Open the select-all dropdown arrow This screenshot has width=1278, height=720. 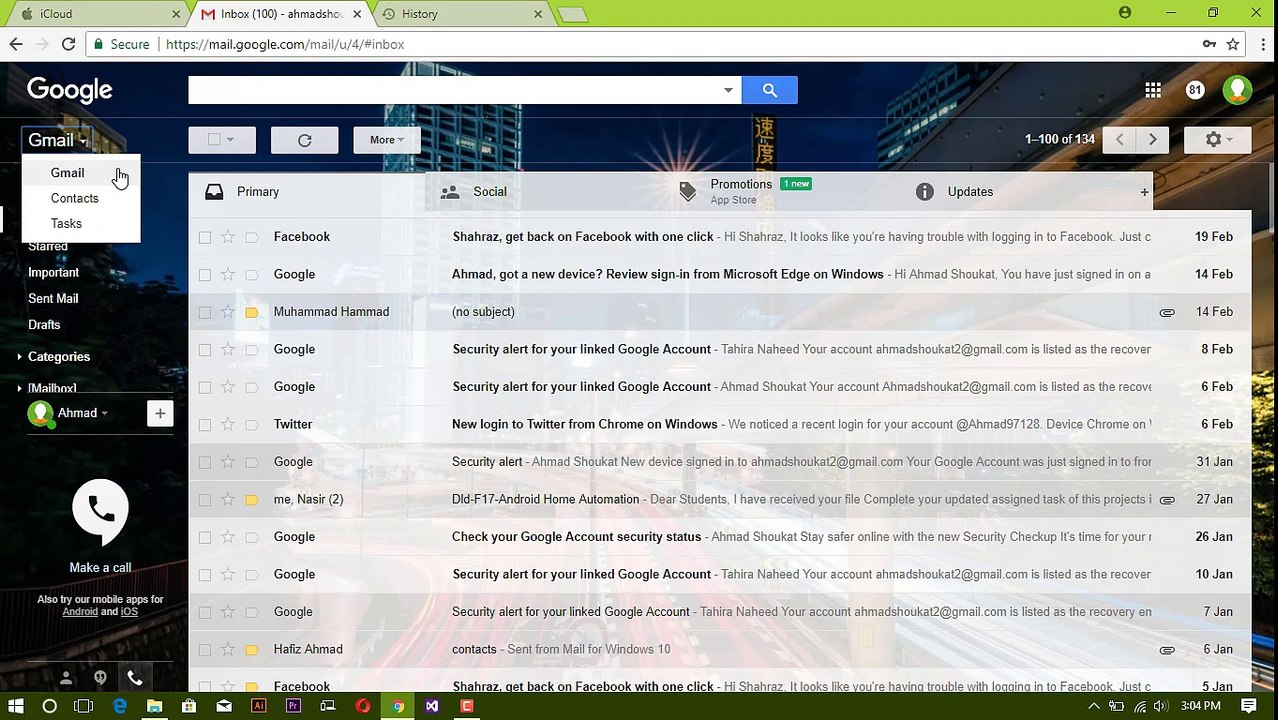pyautogui.click(x=231, y=140)
